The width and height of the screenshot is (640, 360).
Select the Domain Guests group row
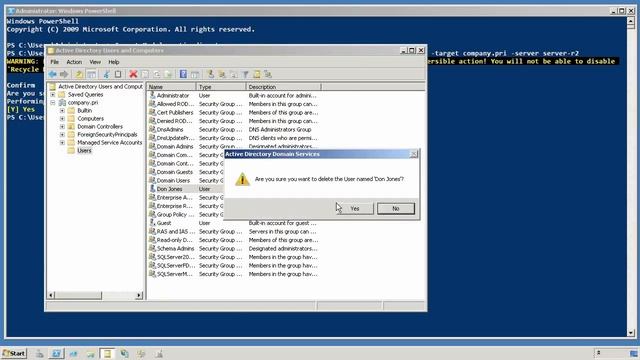pyautogui.click(x=186, y=172)
